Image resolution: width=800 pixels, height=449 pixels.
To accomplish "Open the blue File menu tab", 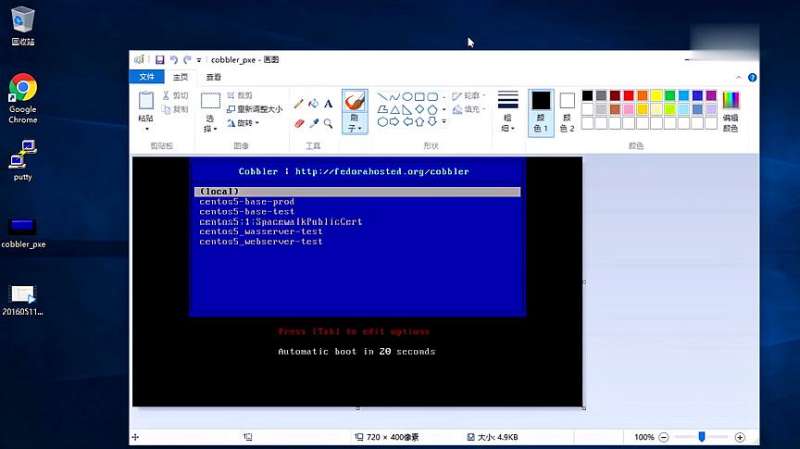I will 147,77.
